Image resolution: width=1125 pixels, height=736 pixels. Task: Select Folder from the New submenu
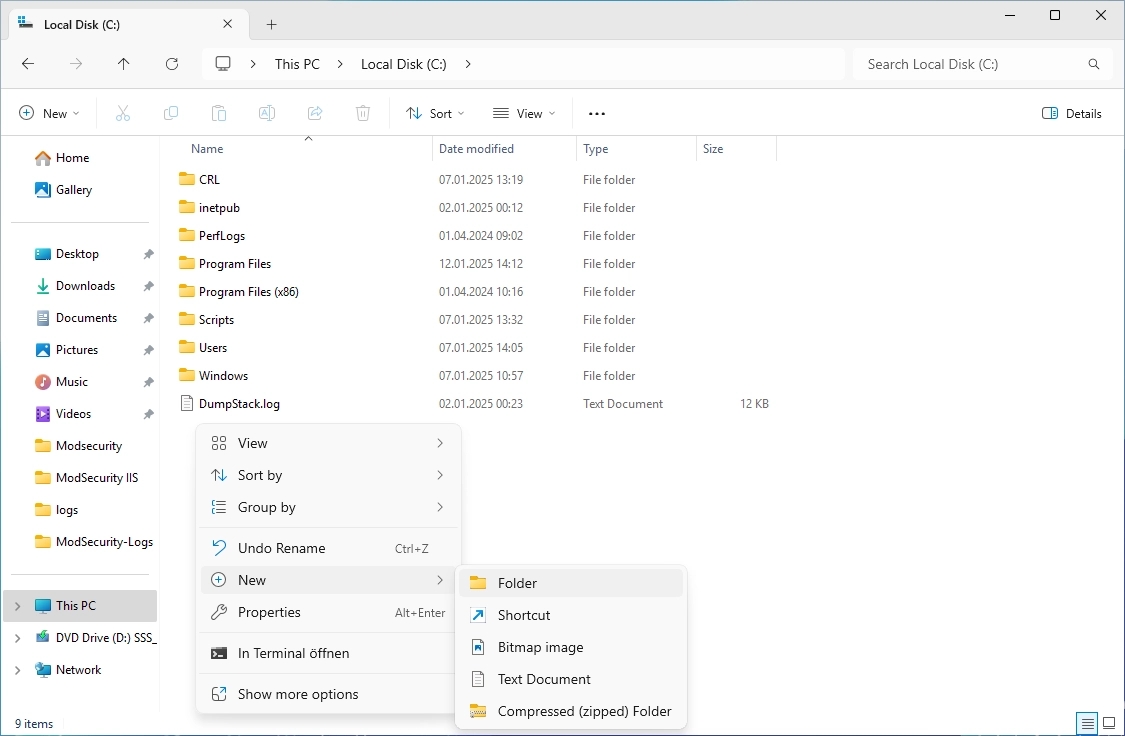pos(517,583)
